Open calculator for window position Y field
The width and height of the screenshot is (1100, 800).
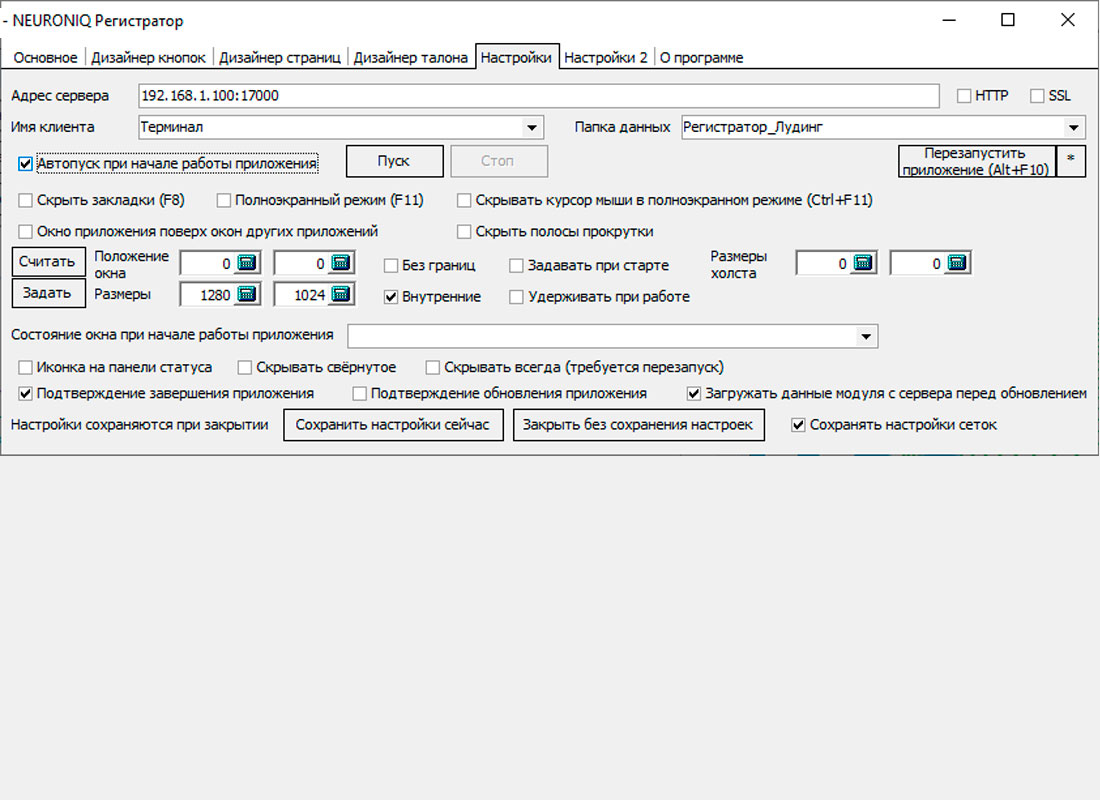click(341, 263)
